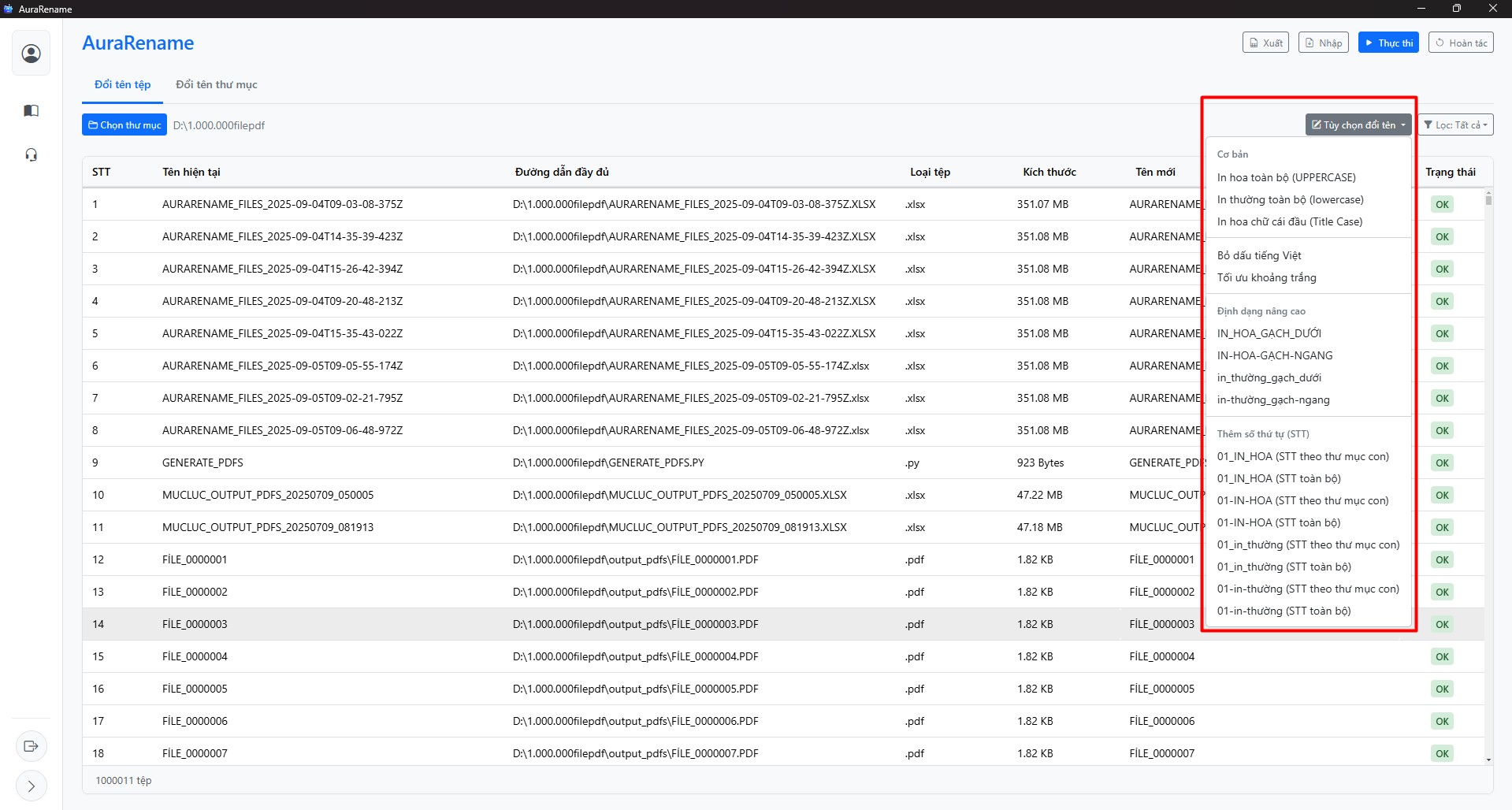
Task: Click Chọn thư mục folder button
Action: pos(124,125)
